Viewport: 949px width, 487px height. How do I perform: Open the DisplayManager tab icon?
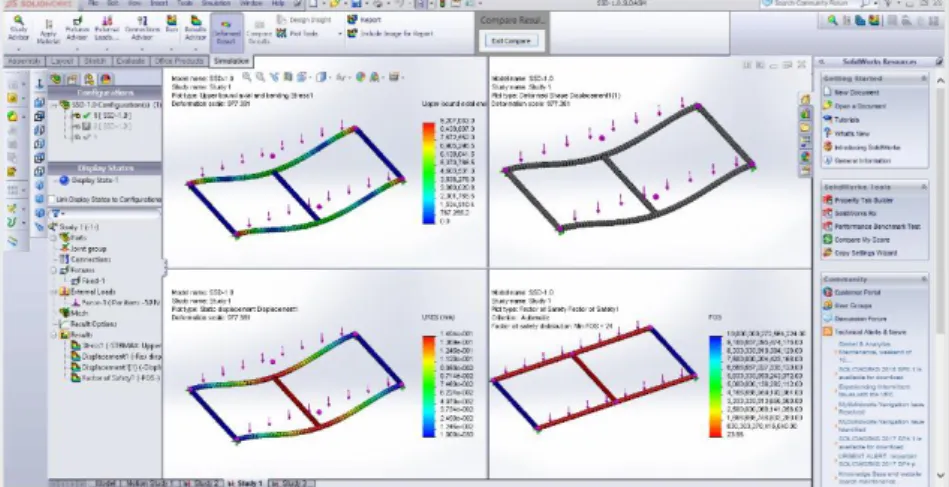click(x=105, y=79)
